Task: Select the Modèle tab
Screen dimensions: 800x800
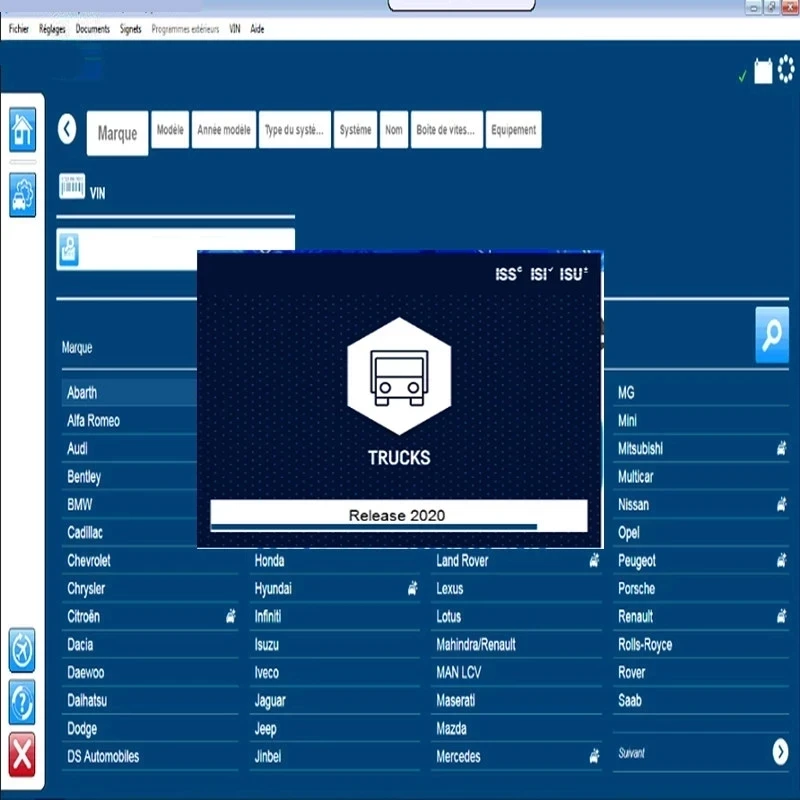Action: click(x=170, y=130)
